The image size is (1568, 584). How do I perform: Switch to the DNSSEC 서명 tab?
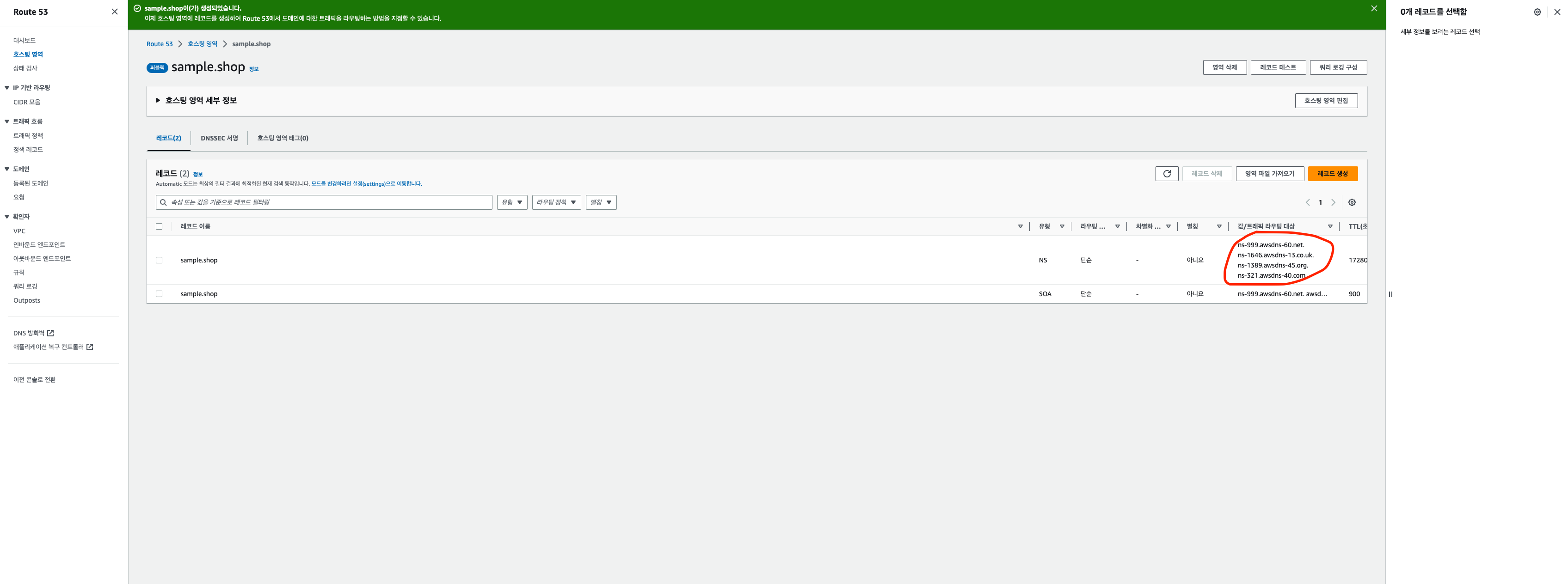pyautogui.click(x=219, y=138)
